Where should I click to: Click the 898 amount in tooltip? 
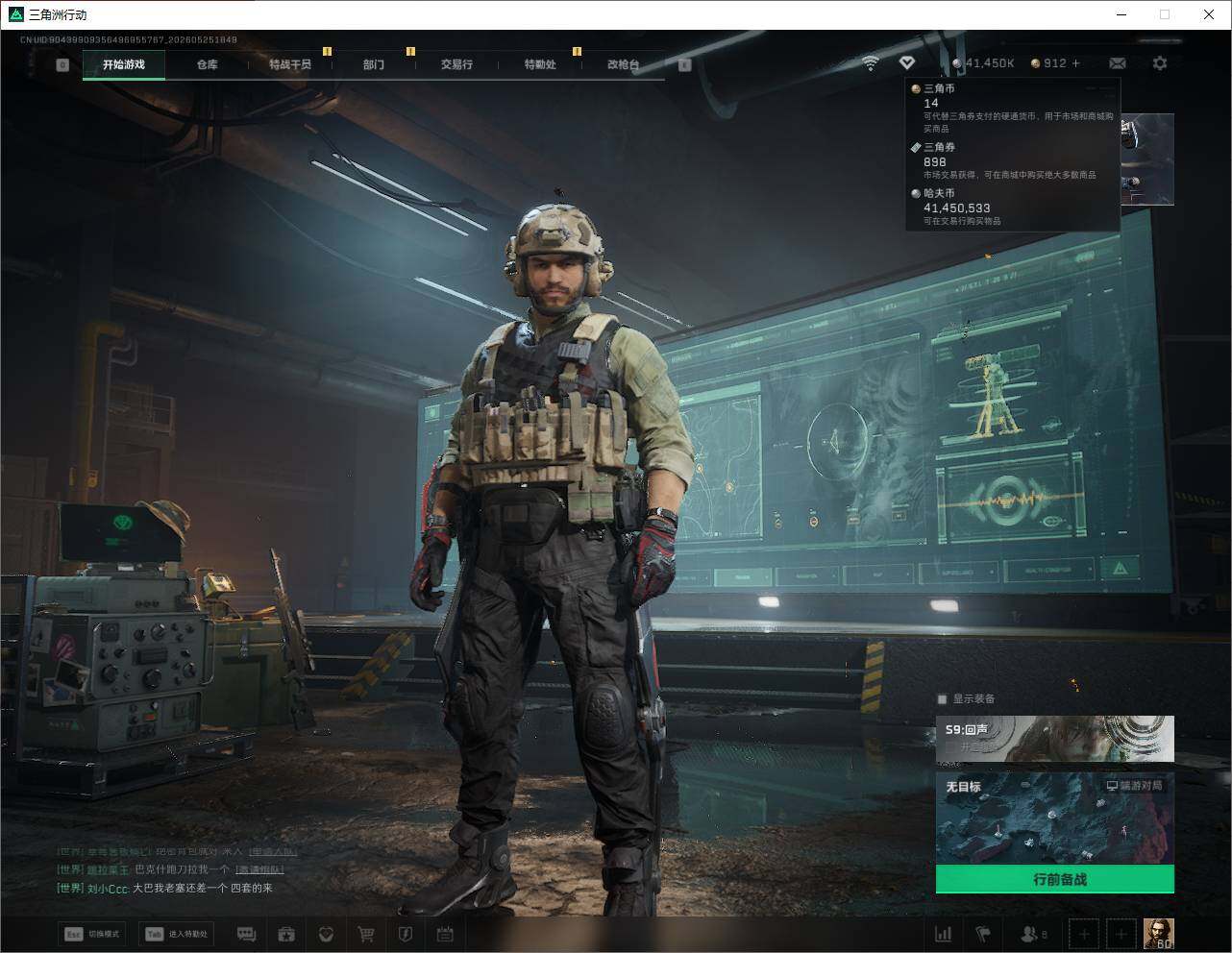tap(934, 161)
